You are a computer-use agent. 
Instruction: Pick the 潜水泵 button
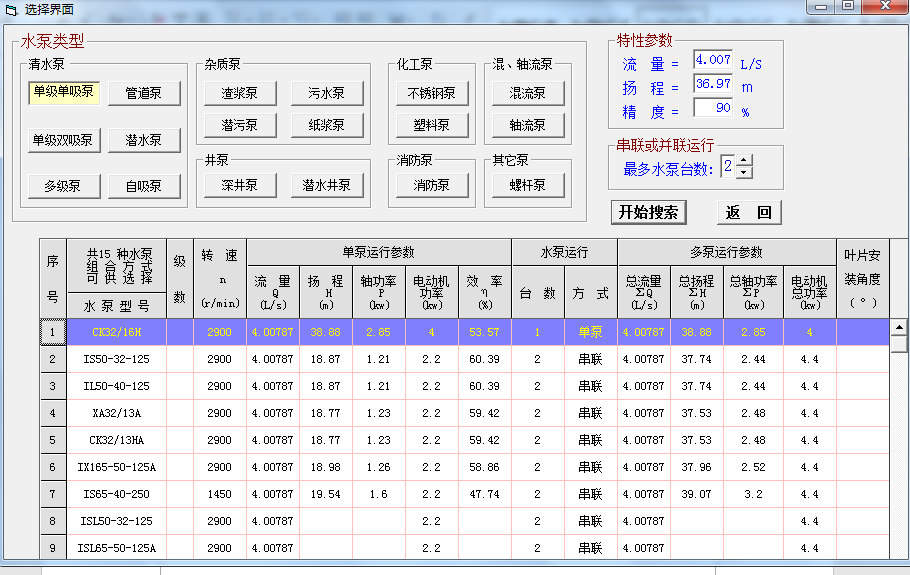(144, 140)
